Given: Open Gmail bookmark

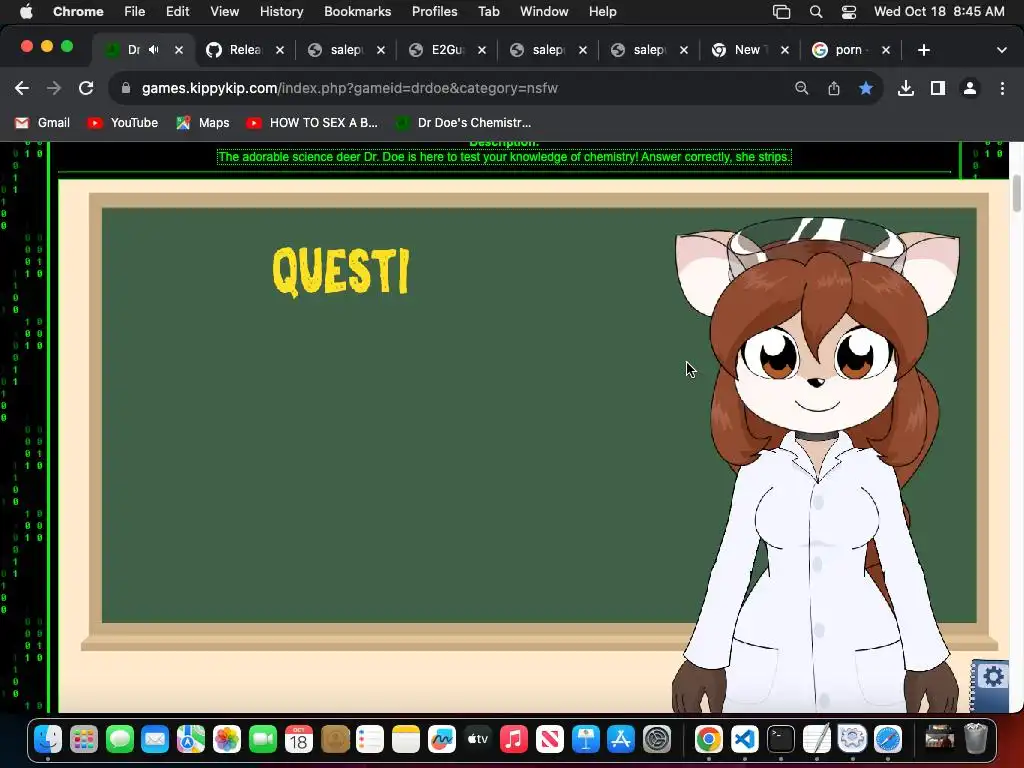Looking at the screenshot, I should (42, 123).
